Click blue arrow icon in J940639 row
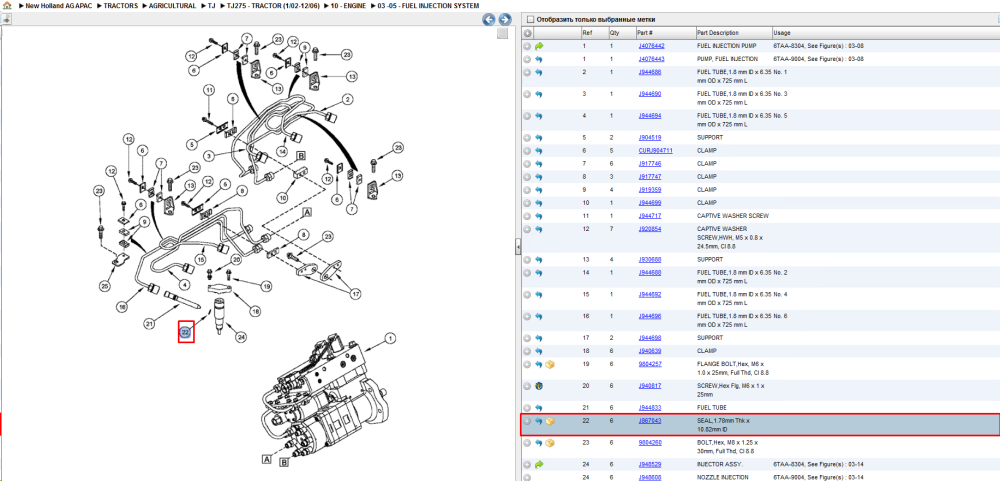Image resolution: width=1000 pixels, height=481 pixels. coord(539,351)
